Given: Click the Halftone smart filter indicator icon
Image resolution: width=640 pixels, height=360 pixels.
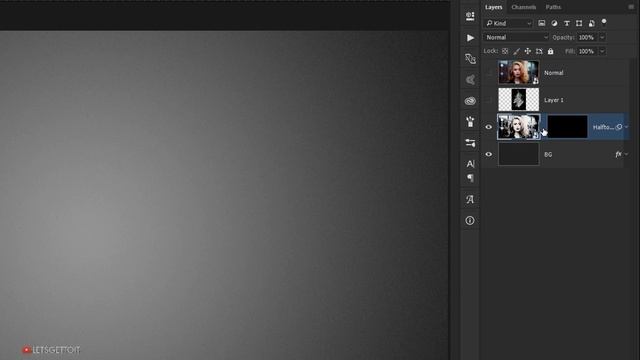Looking at the screenshot, I should tap(619, 127).
